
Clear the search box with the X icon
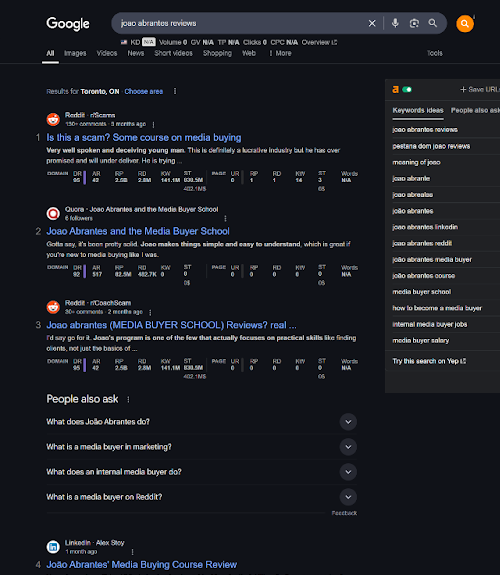click(372, 23)
